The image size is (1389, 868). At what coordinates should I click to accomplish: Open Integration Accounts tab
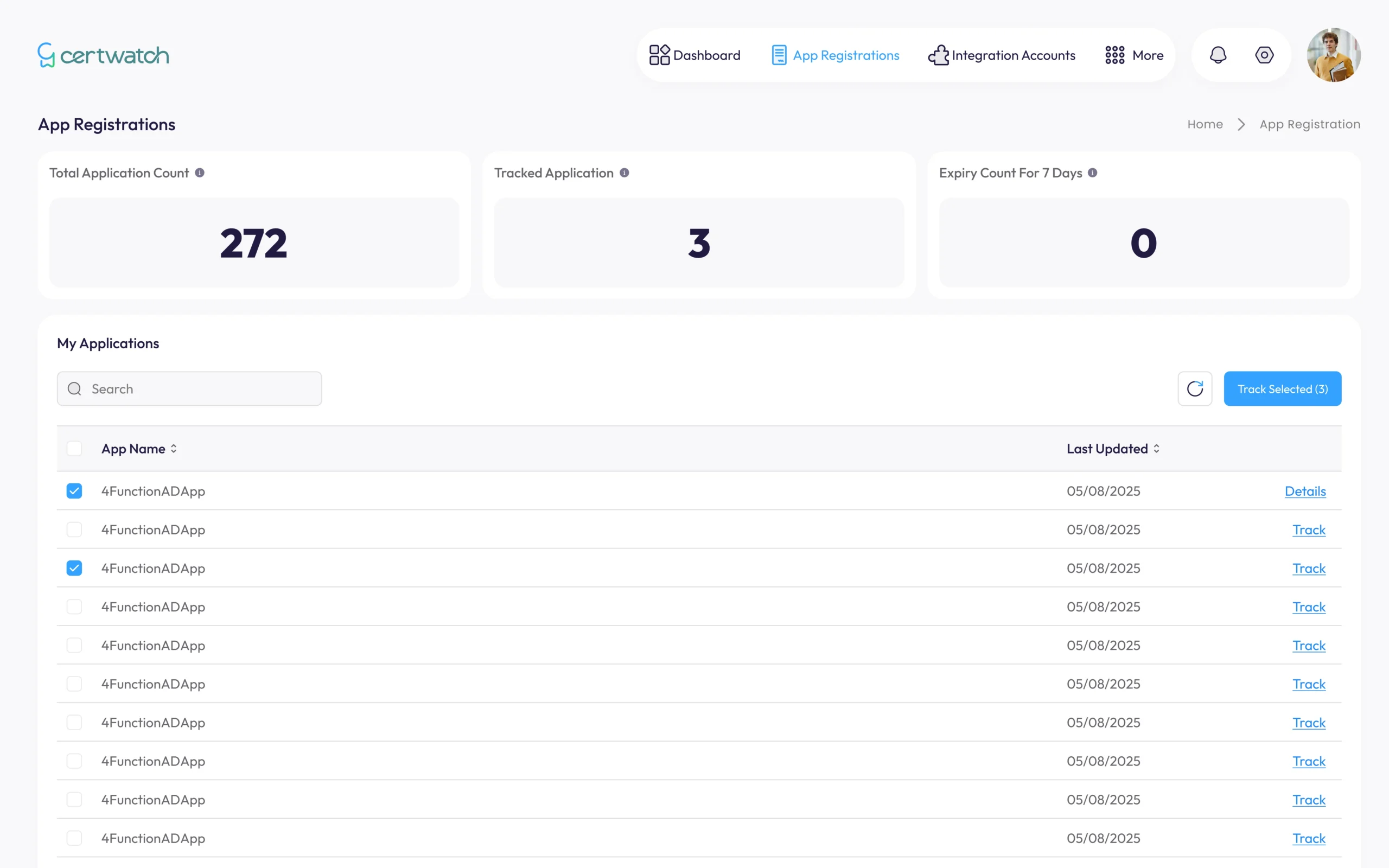(x=1002, y=55)
